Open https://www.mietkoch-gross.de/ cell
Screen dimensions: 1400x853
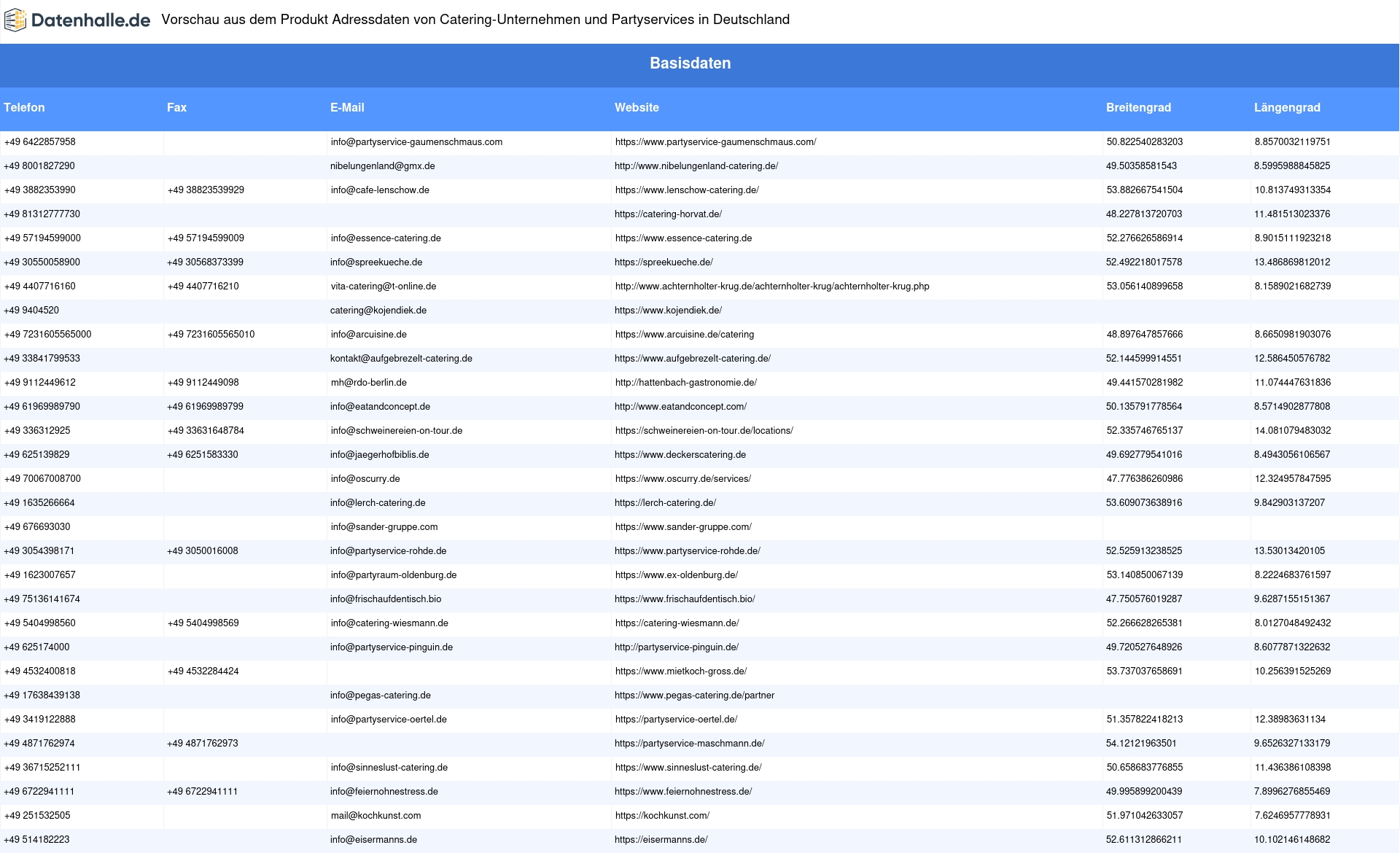tap(681, 671)
